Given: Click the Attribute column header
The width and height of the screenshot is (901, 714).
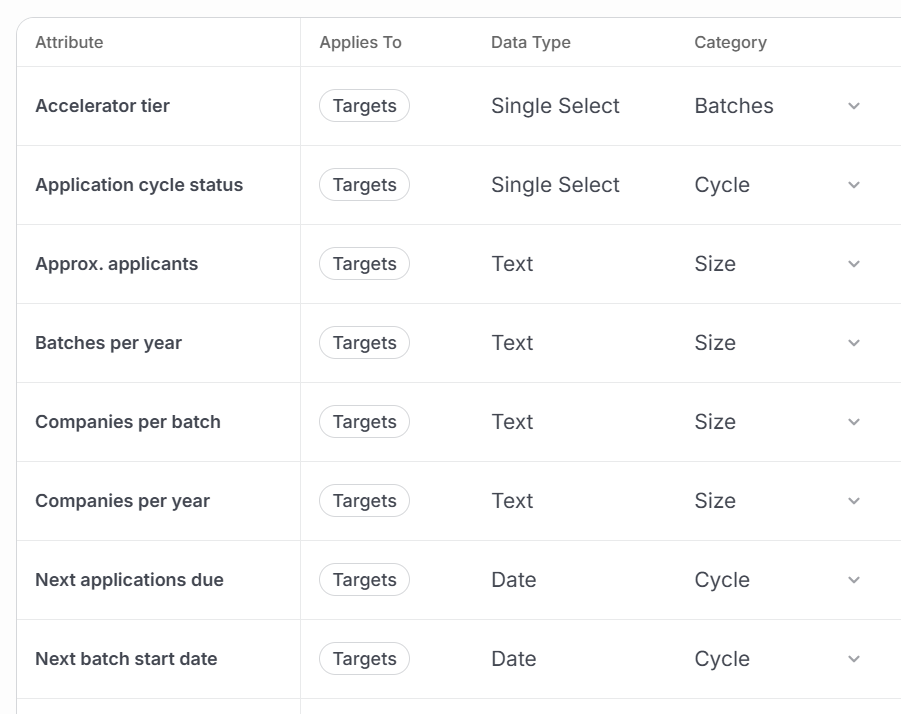Looking at the screenshot, I should tap(69, 42).
